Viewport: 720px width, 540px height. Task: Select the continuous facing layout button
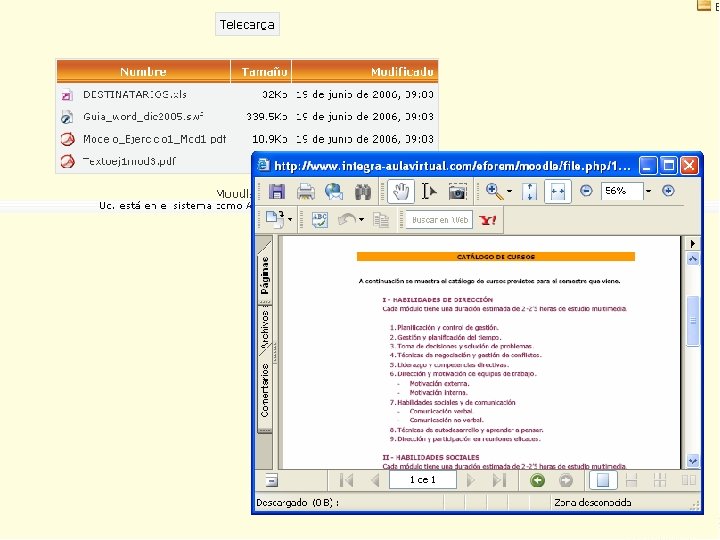click(660, 480)
